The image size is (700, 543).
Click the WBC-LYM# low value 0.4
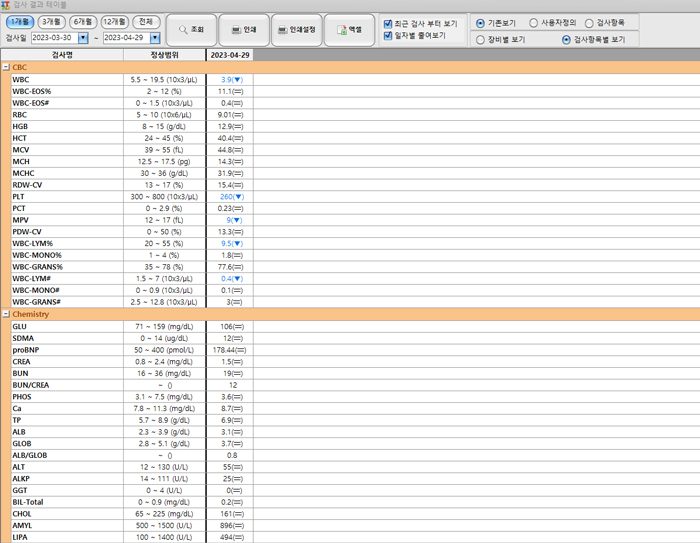[232, 279]
